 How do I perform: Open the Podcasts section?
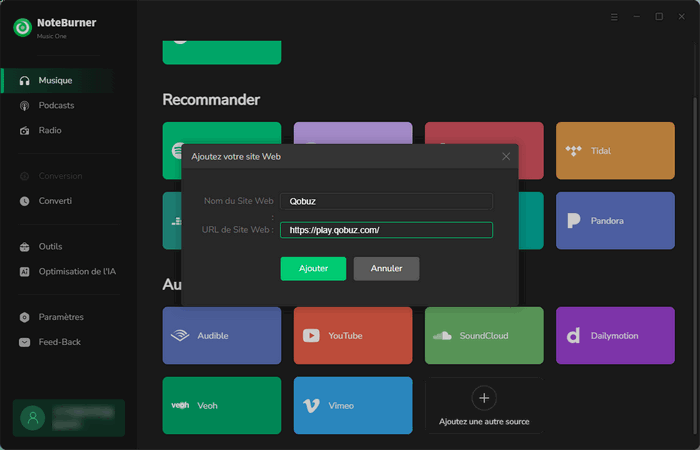pyautogui.click(x=56, y=105)
